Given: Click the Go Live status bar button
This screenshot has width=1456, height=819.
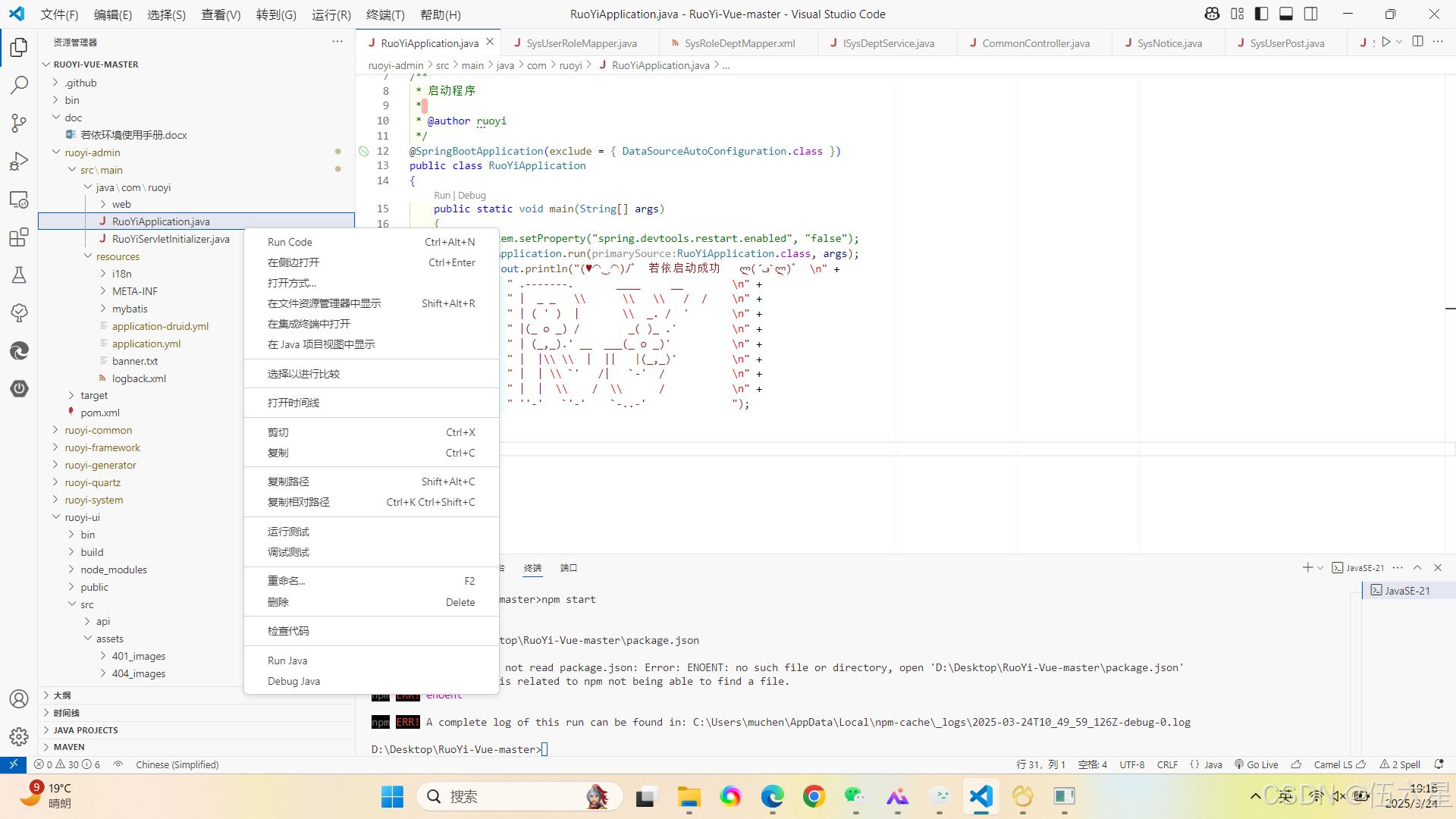Looking at the screenshot, I should (1257, 764).
